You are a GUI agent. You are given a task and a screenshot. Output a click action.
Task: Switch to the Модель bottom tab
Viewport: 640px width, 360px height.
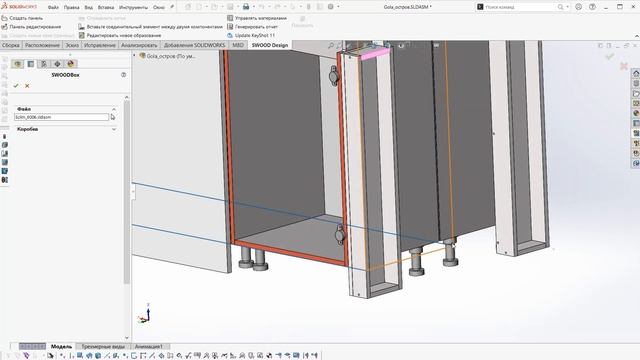pyautogui.click(x=61, y=347)
